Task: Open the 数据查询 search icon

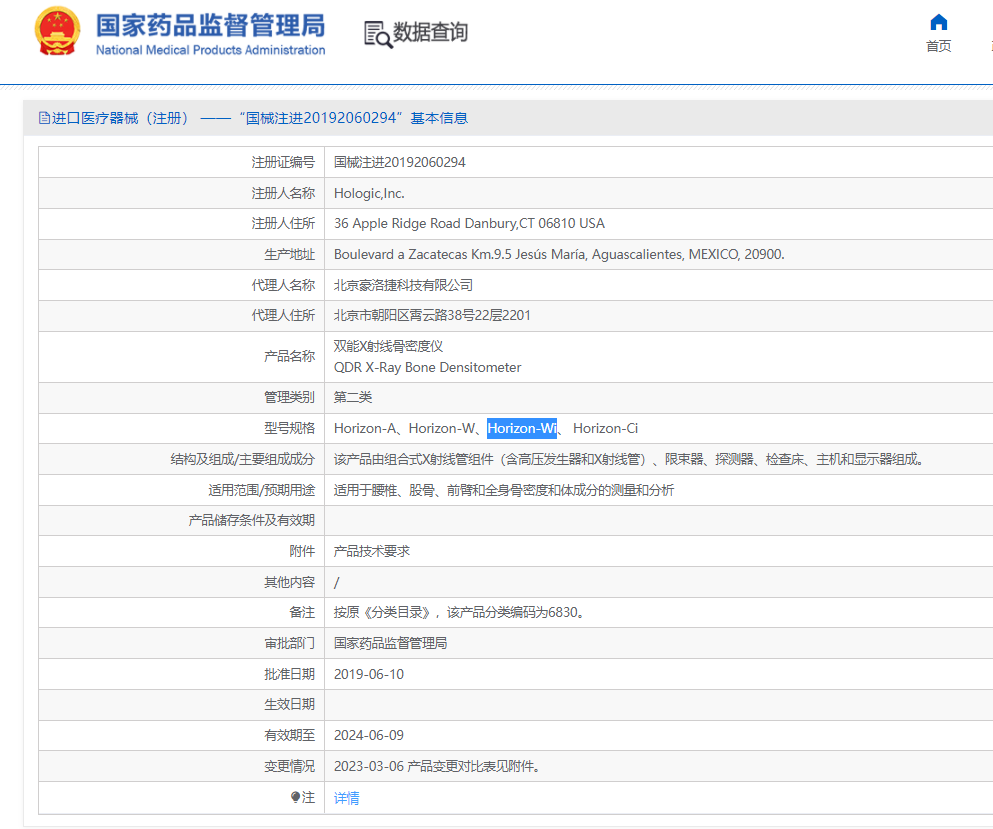Action: tap(378, 34)
